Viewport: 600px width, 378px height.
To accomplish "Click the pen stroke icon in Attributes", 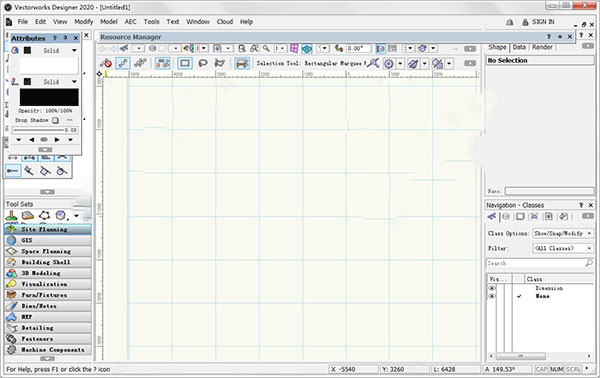I will [x=15, y=81].
